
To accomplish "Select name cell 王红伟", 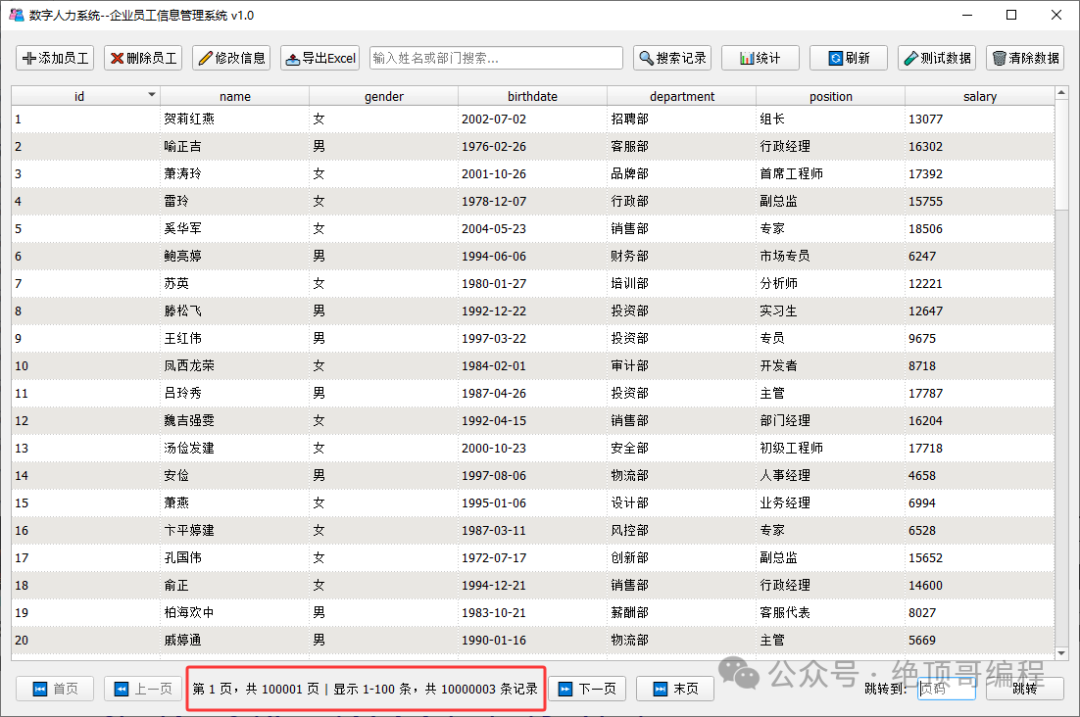I will (x=235, y=338).
